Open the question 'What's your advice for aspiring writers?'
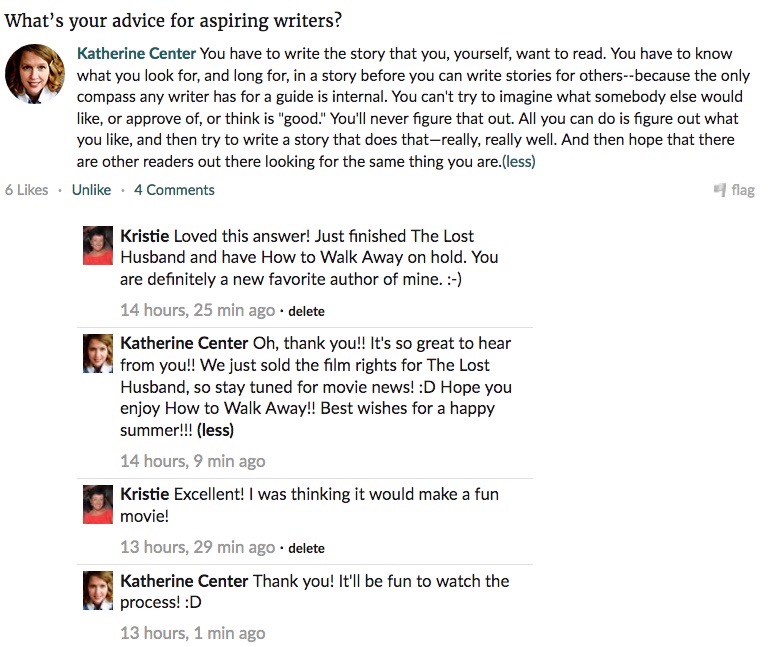 pos(172,20)
